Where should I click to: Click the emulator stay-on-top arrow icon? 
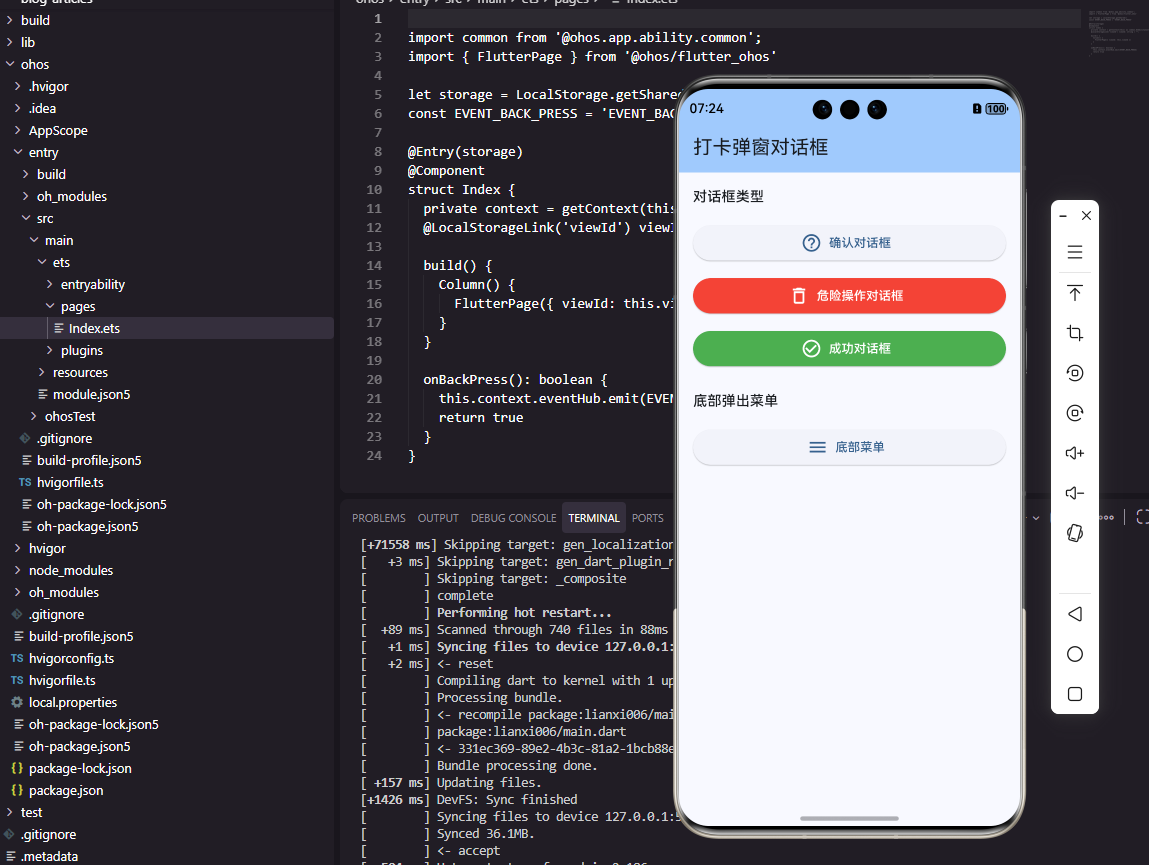coord(1074,293)
